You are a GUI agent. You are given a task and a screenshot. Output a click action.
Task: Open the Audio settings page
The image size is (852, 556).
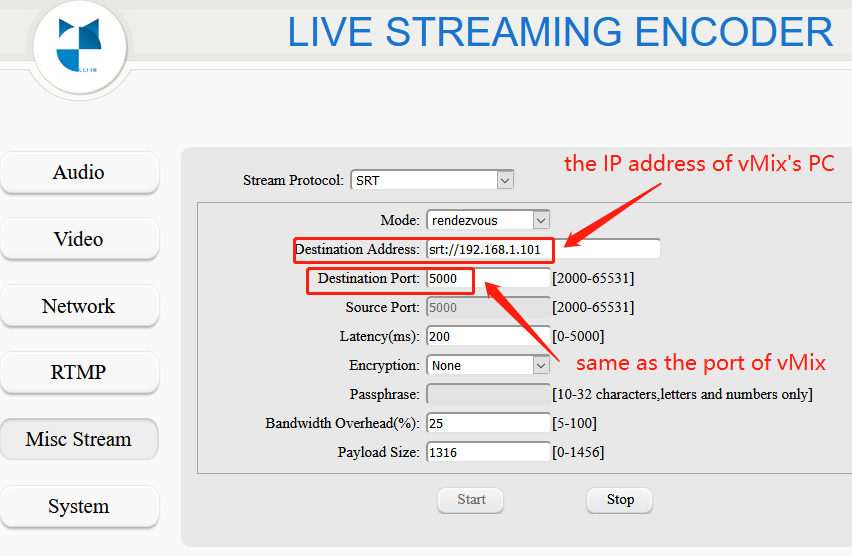click(x=79, y=172)
